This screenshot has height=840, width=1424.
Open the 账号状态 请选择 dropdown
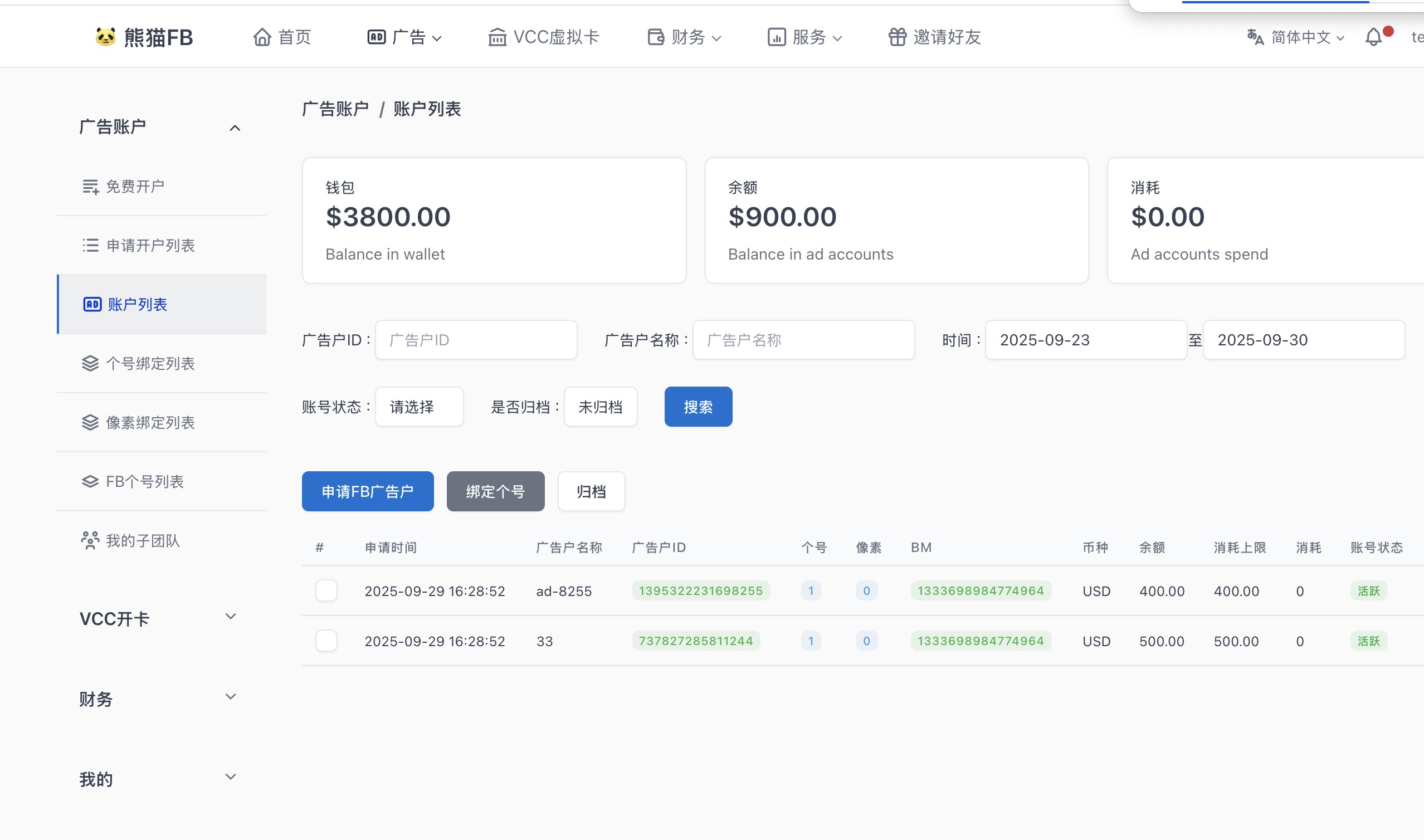coord(419,407)
